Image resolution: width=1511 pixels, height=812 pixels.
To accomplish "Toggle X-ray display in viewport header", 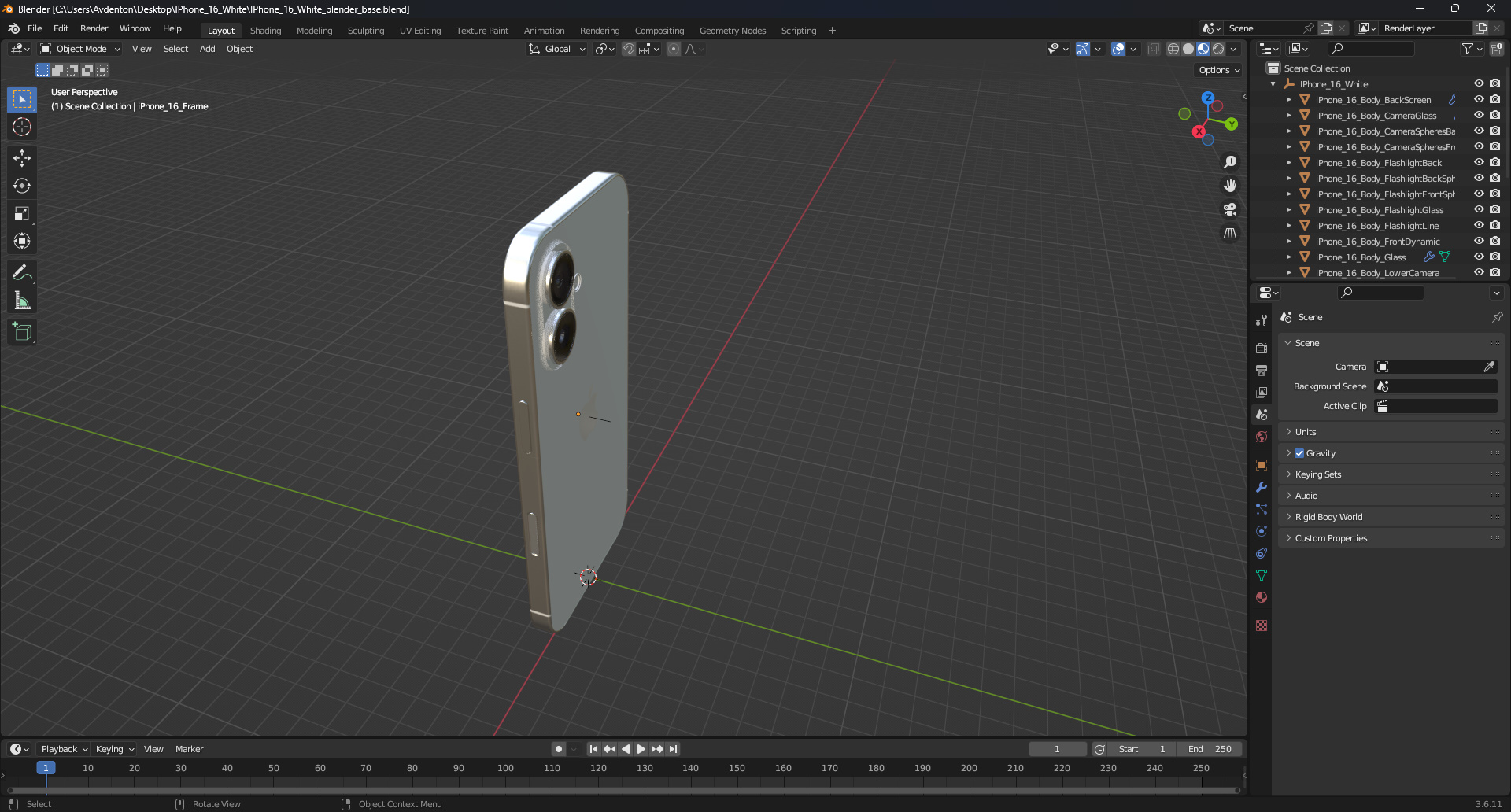I will pyautogui.click(x=1153, y=49).
